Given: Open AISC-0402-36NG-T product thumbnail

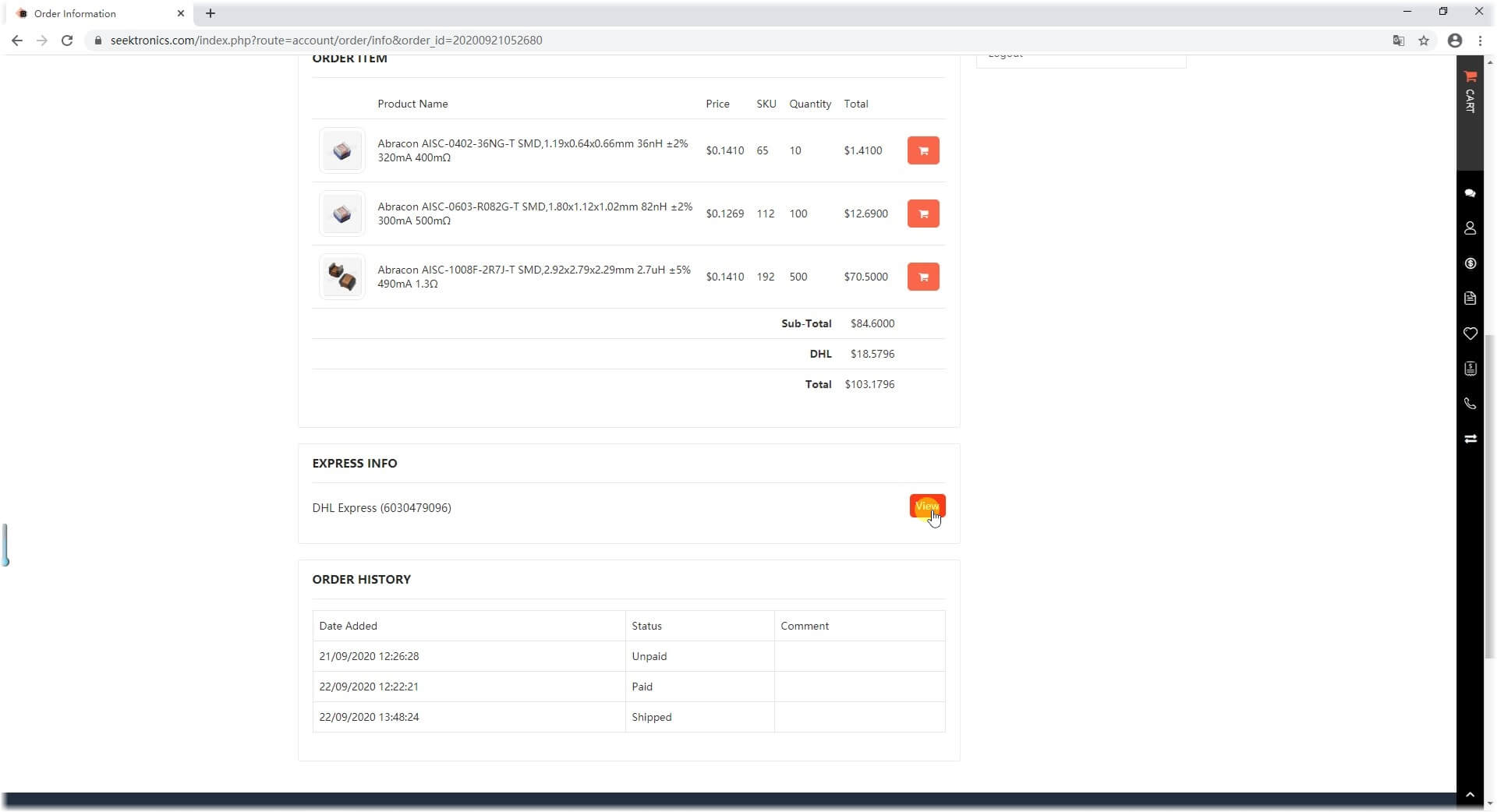Looking at the screenshot, I should point(342,150).
